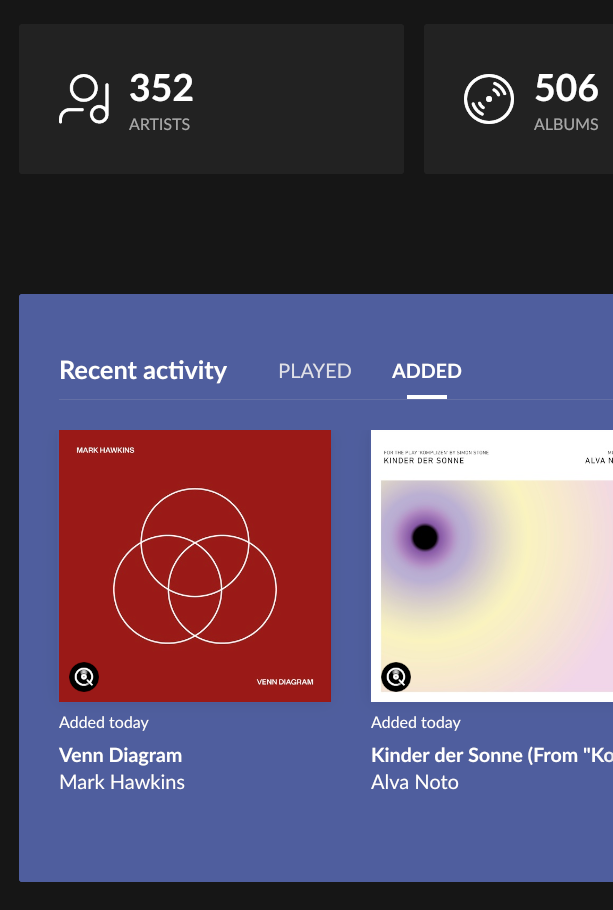Click the 506 albums count

tap(566, 89)
